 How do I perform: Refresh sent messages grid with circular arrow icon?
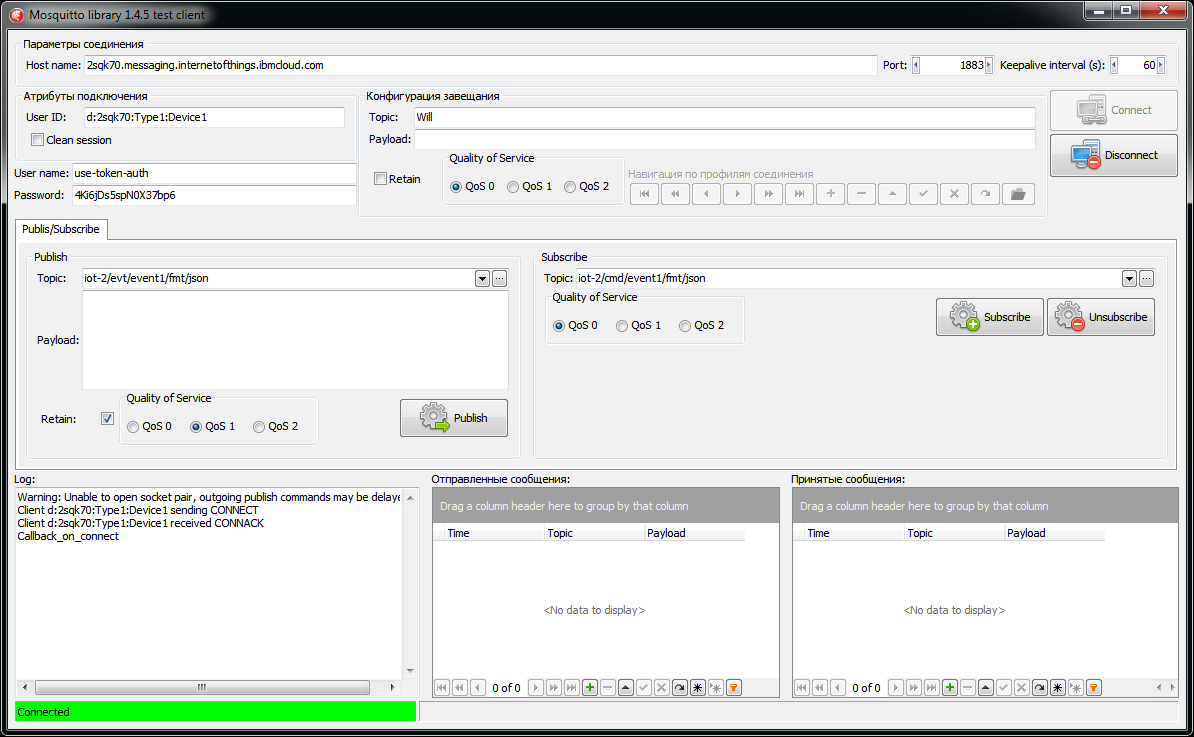(679, 687)
